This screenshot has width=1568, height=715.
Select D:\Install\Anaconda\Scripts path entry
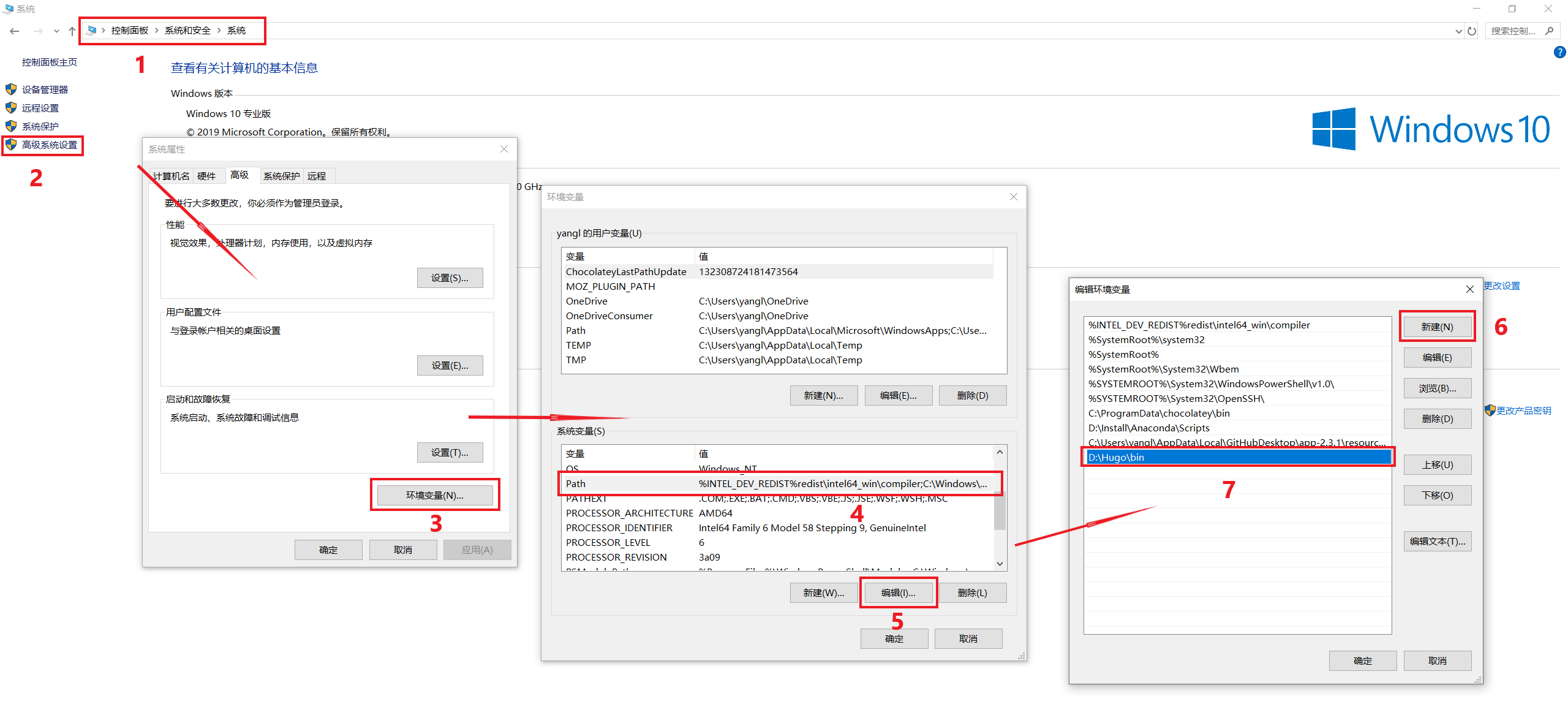(1237, 428)
